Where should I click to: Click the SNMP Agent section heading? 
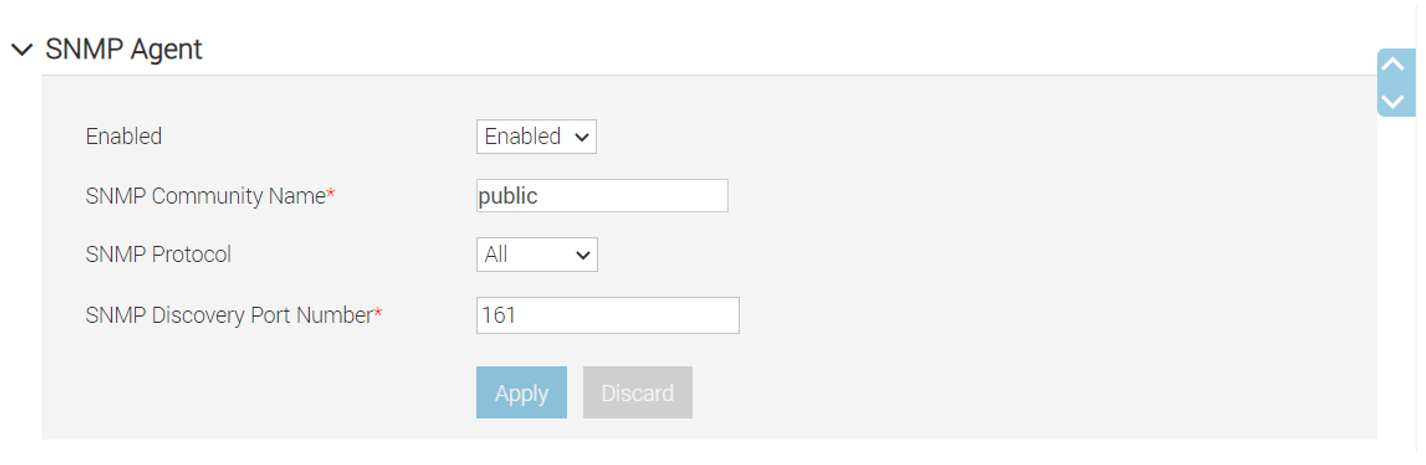(124, 50)
